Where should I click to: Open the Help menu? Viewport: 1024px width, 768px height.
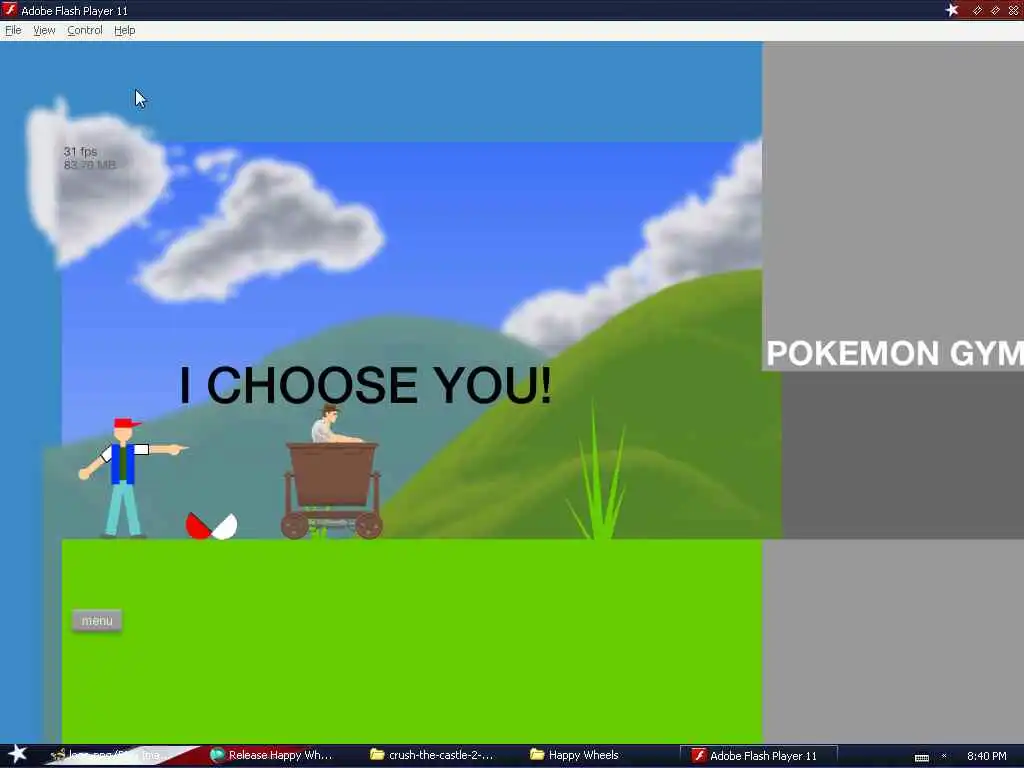tap(125, 30)
